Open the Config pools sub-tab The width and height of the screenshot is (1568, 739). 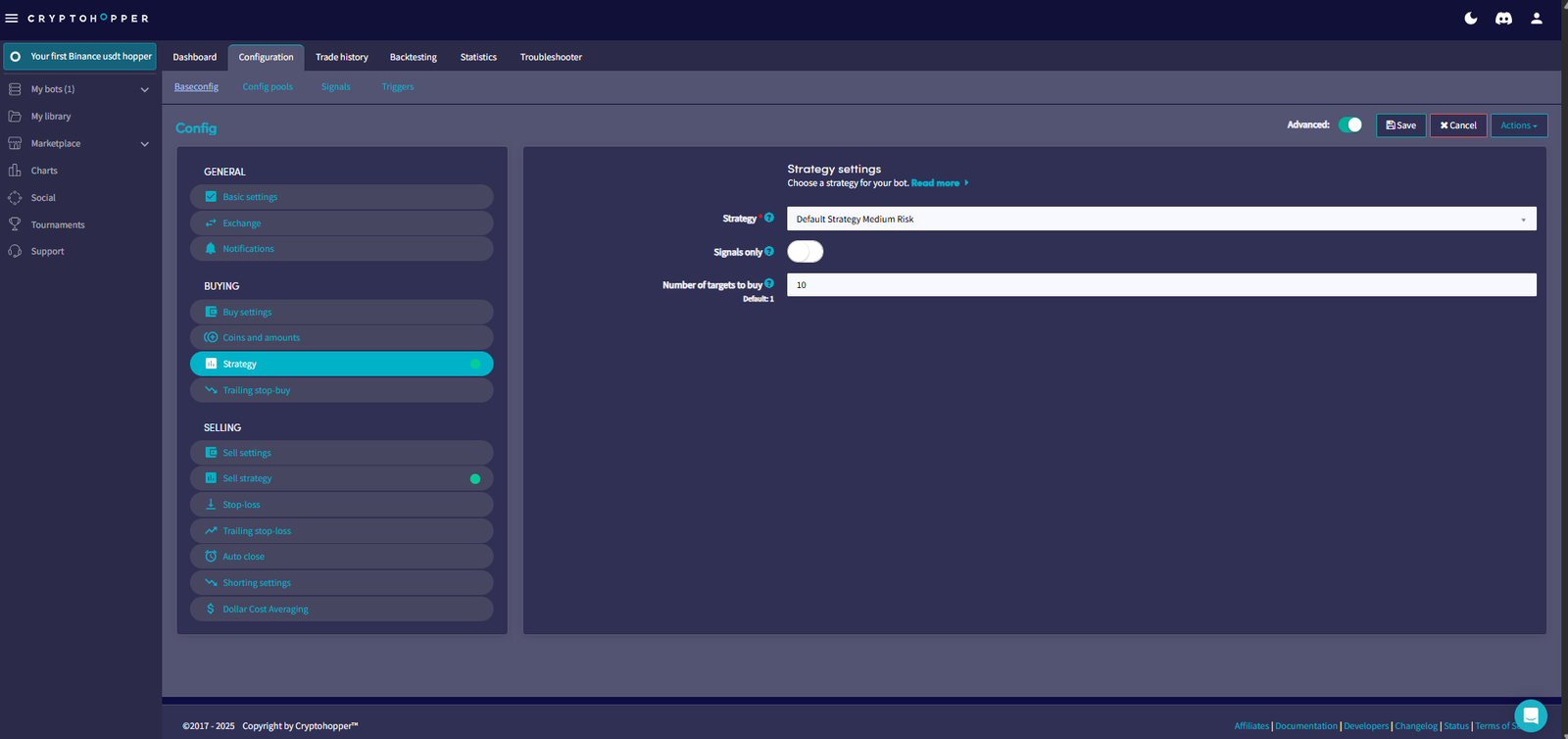click(x=268, y=87)
